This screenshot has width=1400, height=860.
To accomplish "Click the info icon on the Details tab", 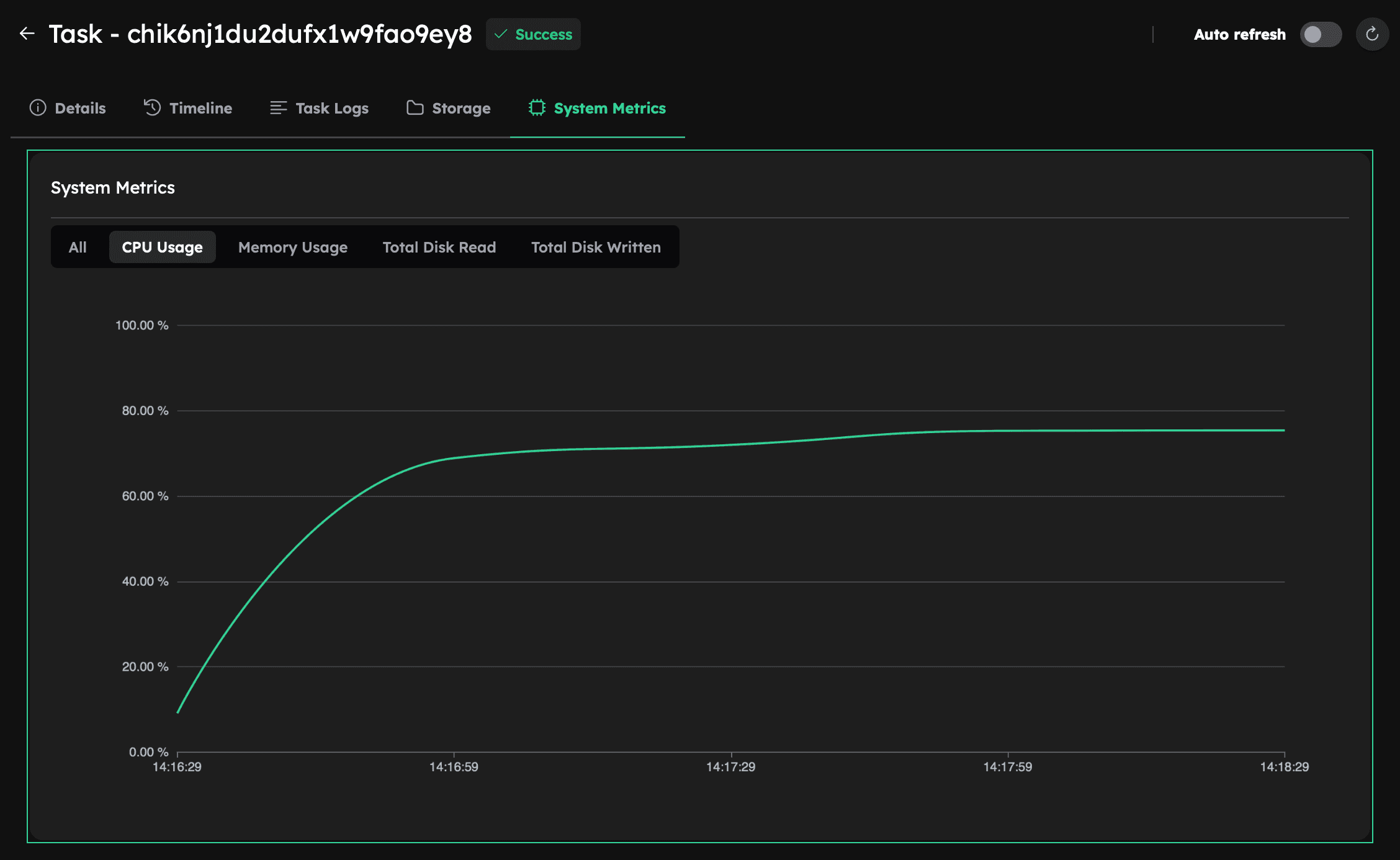I will (x=37, y=107).
